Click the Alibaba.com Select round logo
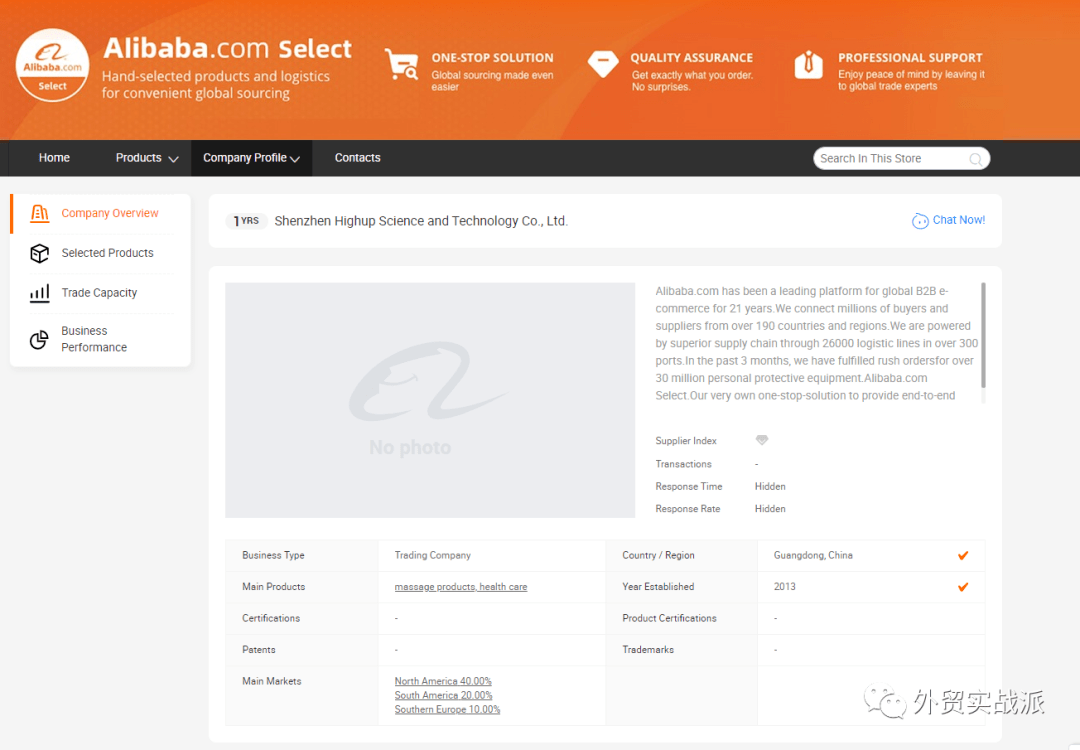 (x=52, y=65)
